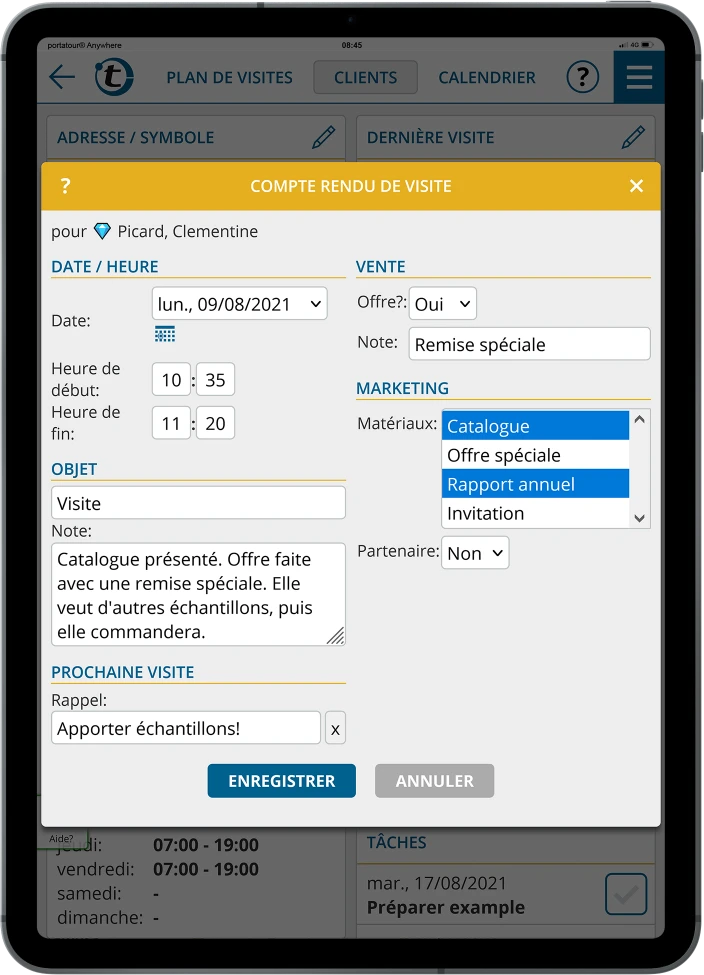The height and width of the screenshot is (975, 704).
Task: Open the Calendrier tab
Action: (487, 78)
